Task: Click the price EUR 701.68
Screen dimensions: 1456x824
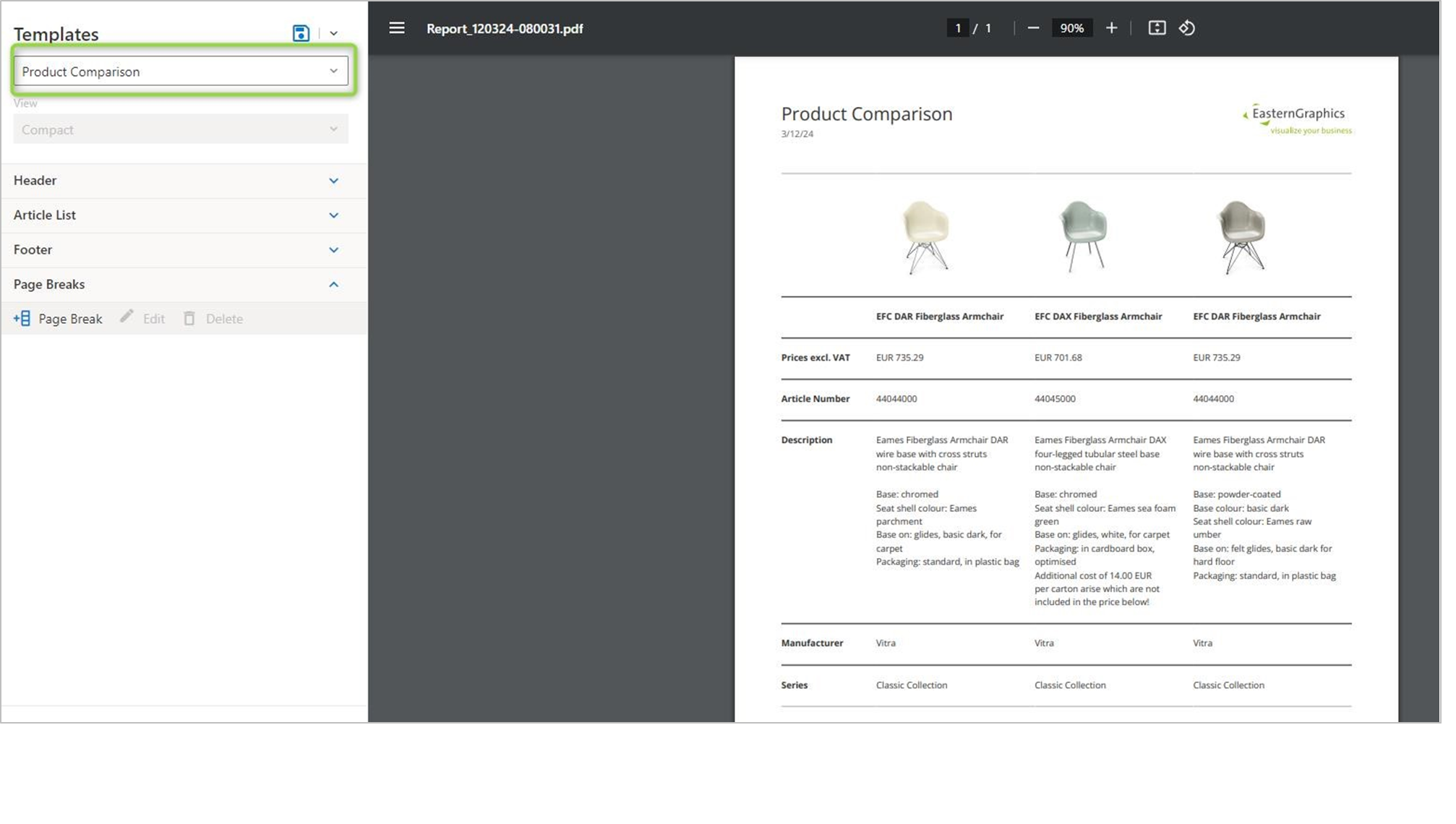Action: (x=1058, y=358)
